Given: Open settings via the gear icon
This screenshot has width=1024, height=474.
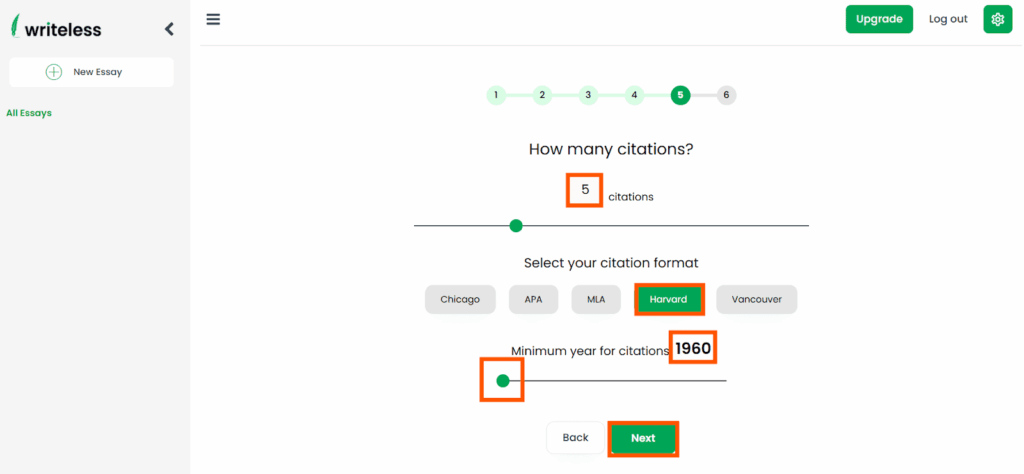Looking at the screenshot, I should (x=997, y=20).
